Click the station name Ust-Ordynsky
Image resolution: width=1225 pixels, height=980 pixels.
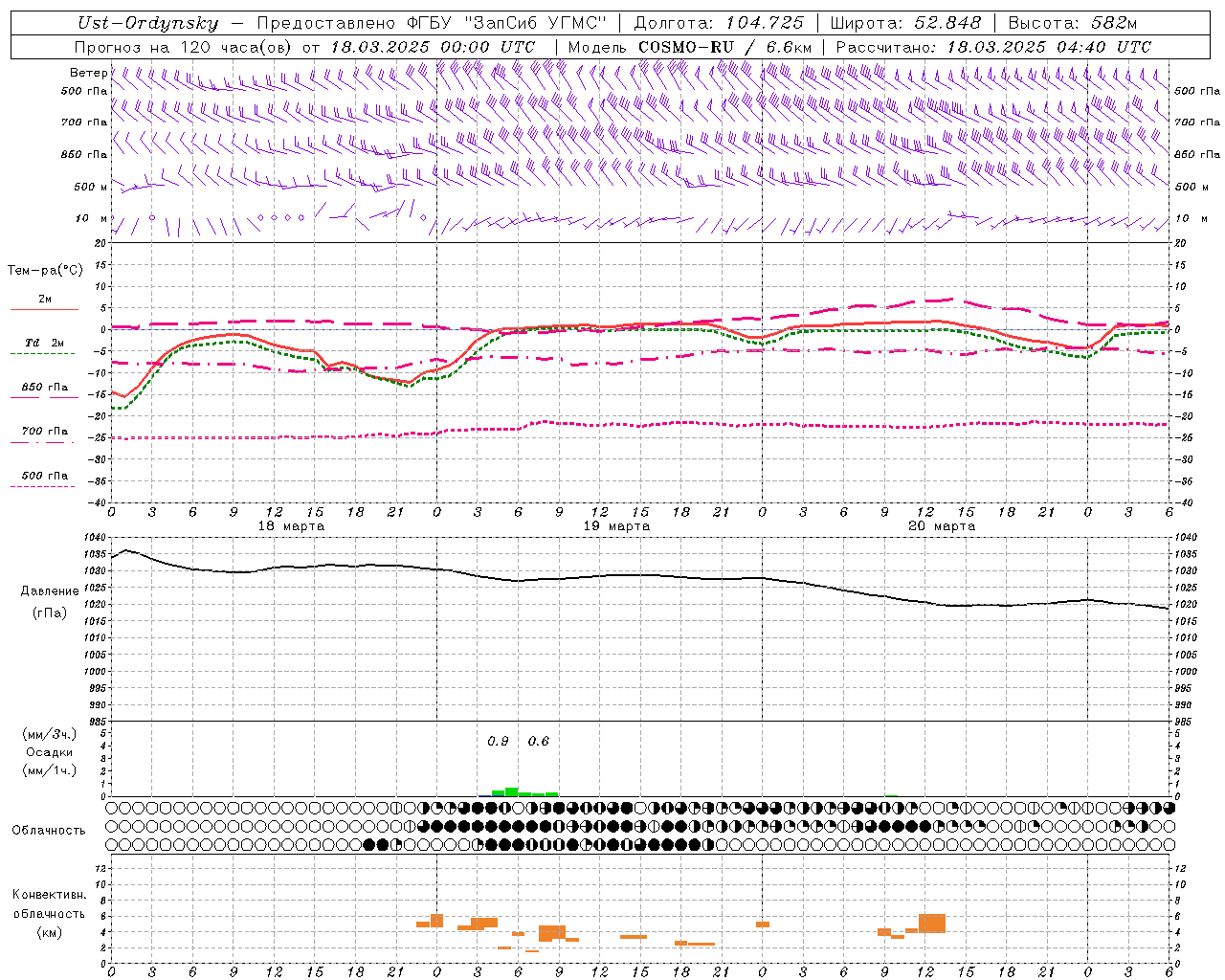pyautogui.click(x=147, y=23)
